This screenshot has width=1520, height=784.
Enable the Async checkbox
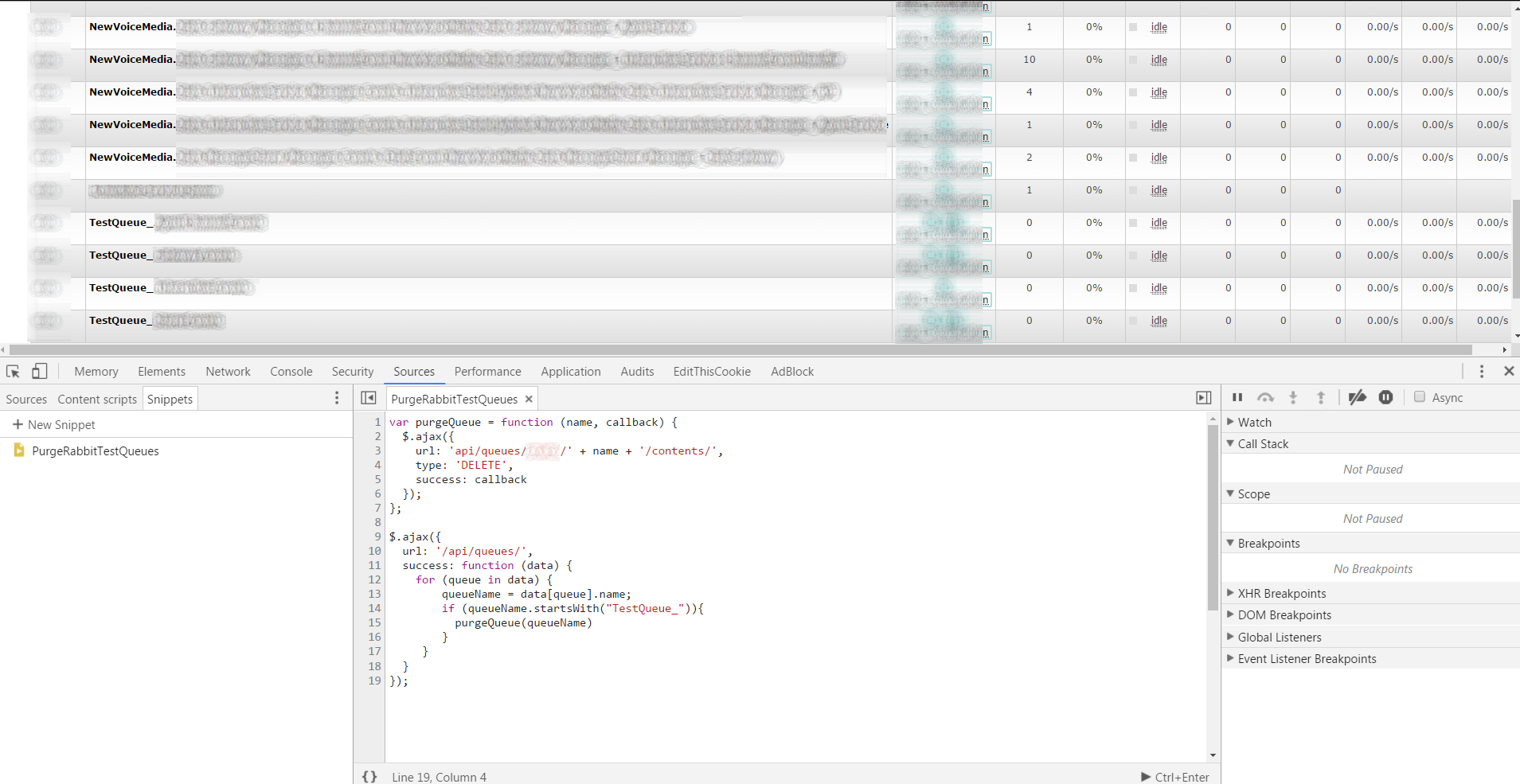click(1419, 397)
